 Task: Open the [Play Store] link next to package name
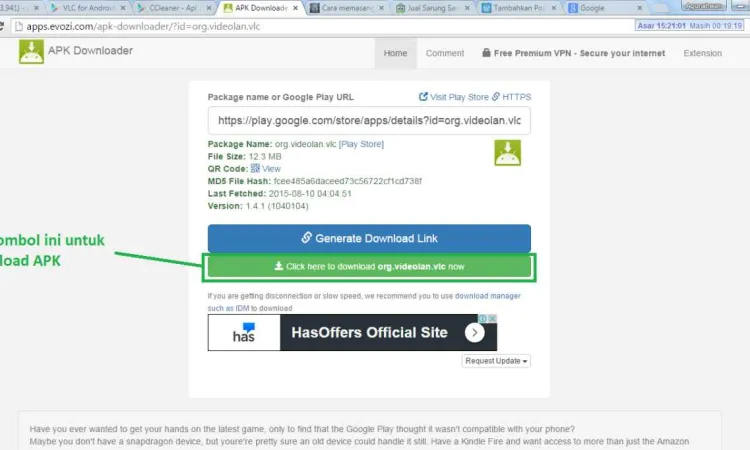(361, 144)
